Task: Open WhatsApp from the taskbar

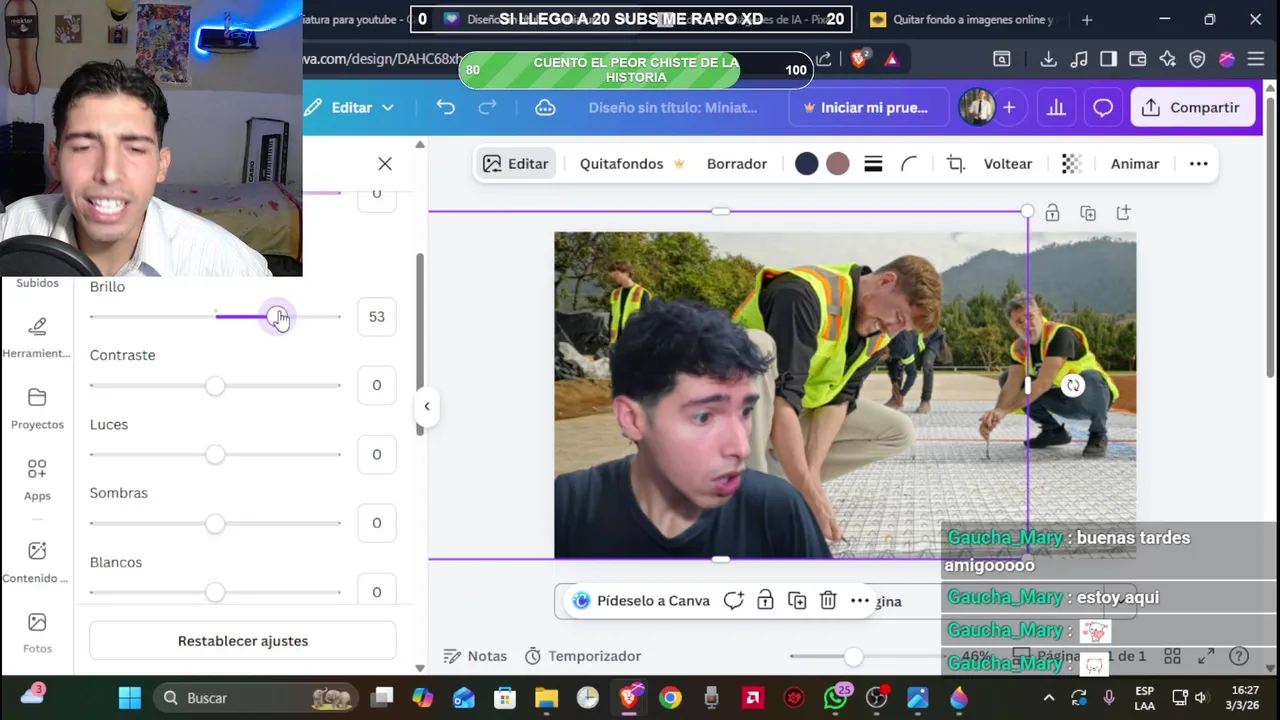Action: [835, 698]
